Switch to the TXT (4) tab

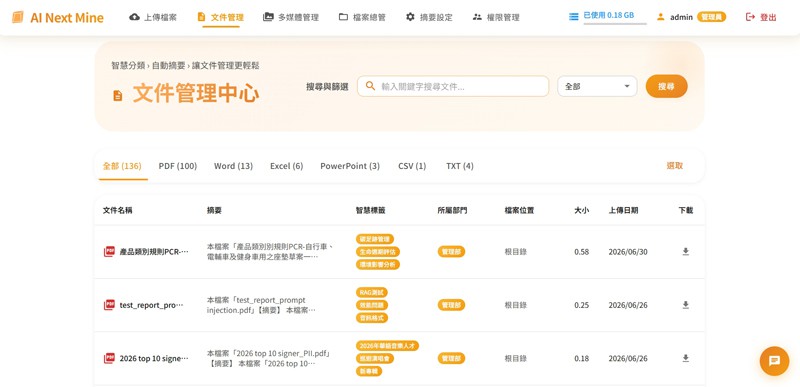tap(460, 166)
